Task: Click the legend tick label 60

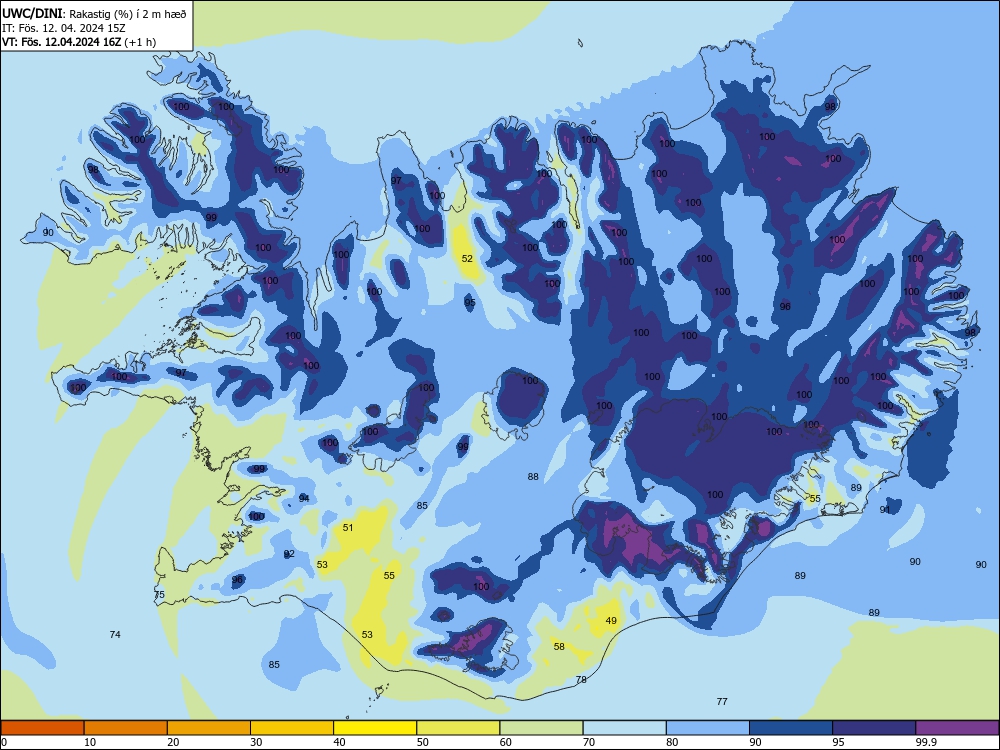Action: coord(506,742)
